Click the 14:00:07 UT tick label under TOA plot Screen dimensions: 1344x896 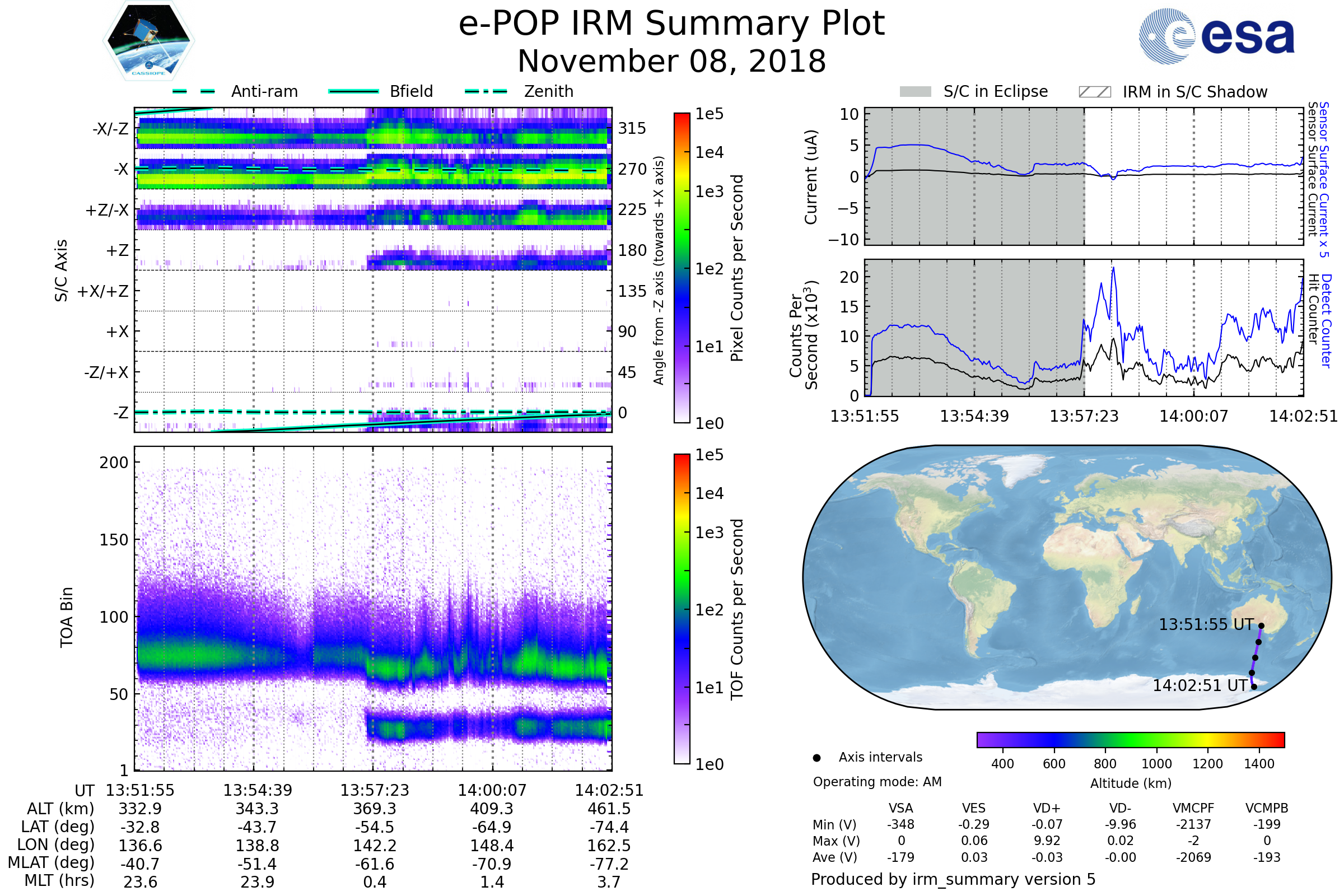[x=492, y=790]
